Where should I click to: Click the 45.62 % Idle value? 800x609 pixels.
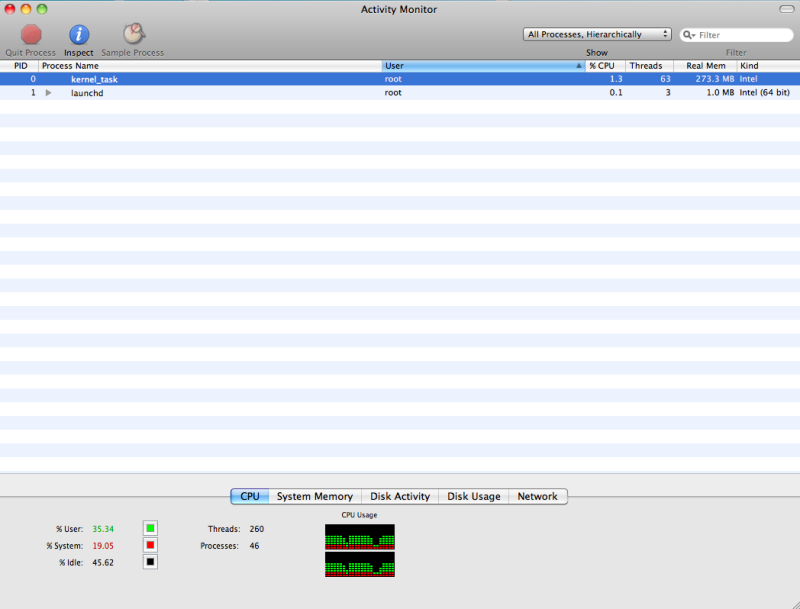click(x=103, y=563)
